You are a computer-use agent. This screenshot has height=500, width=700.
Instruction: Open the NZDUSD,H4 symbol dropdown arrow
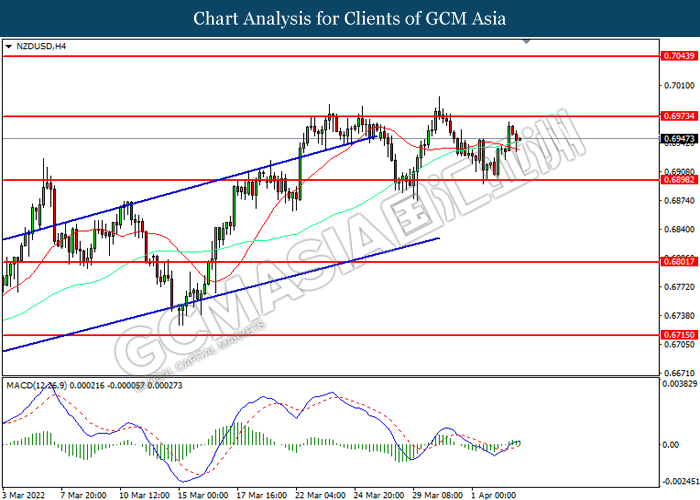pos(8,46)
